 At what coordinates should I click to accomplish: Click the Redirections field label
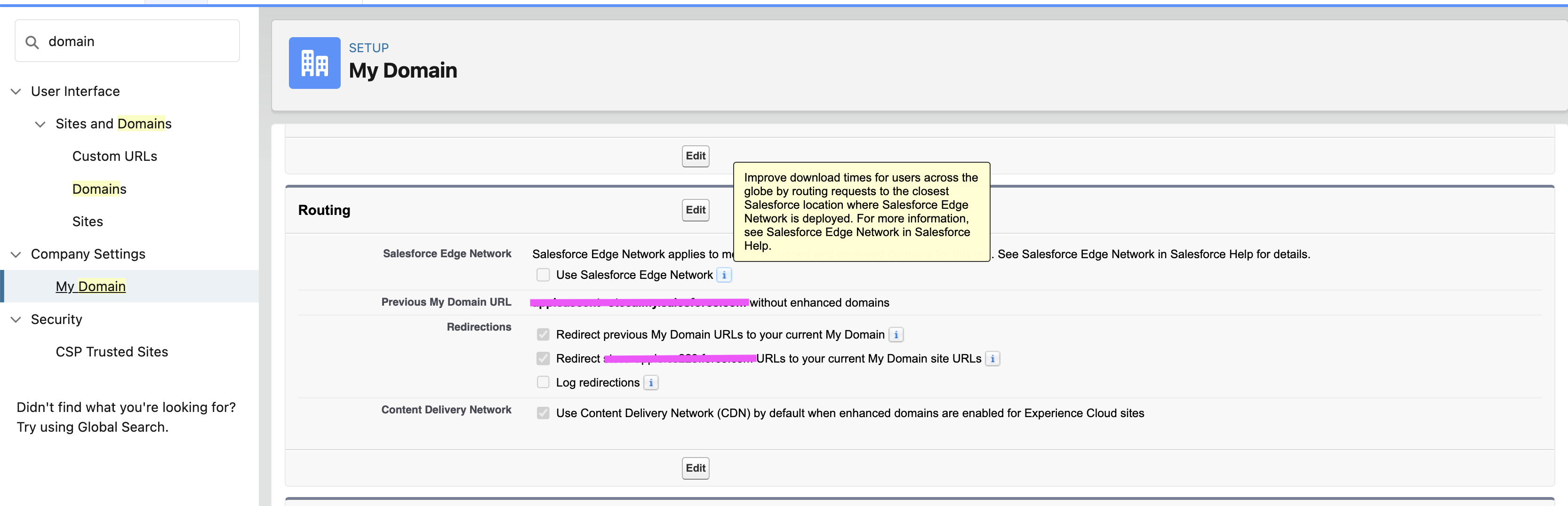pyautogui.click(x=479, y=327)
